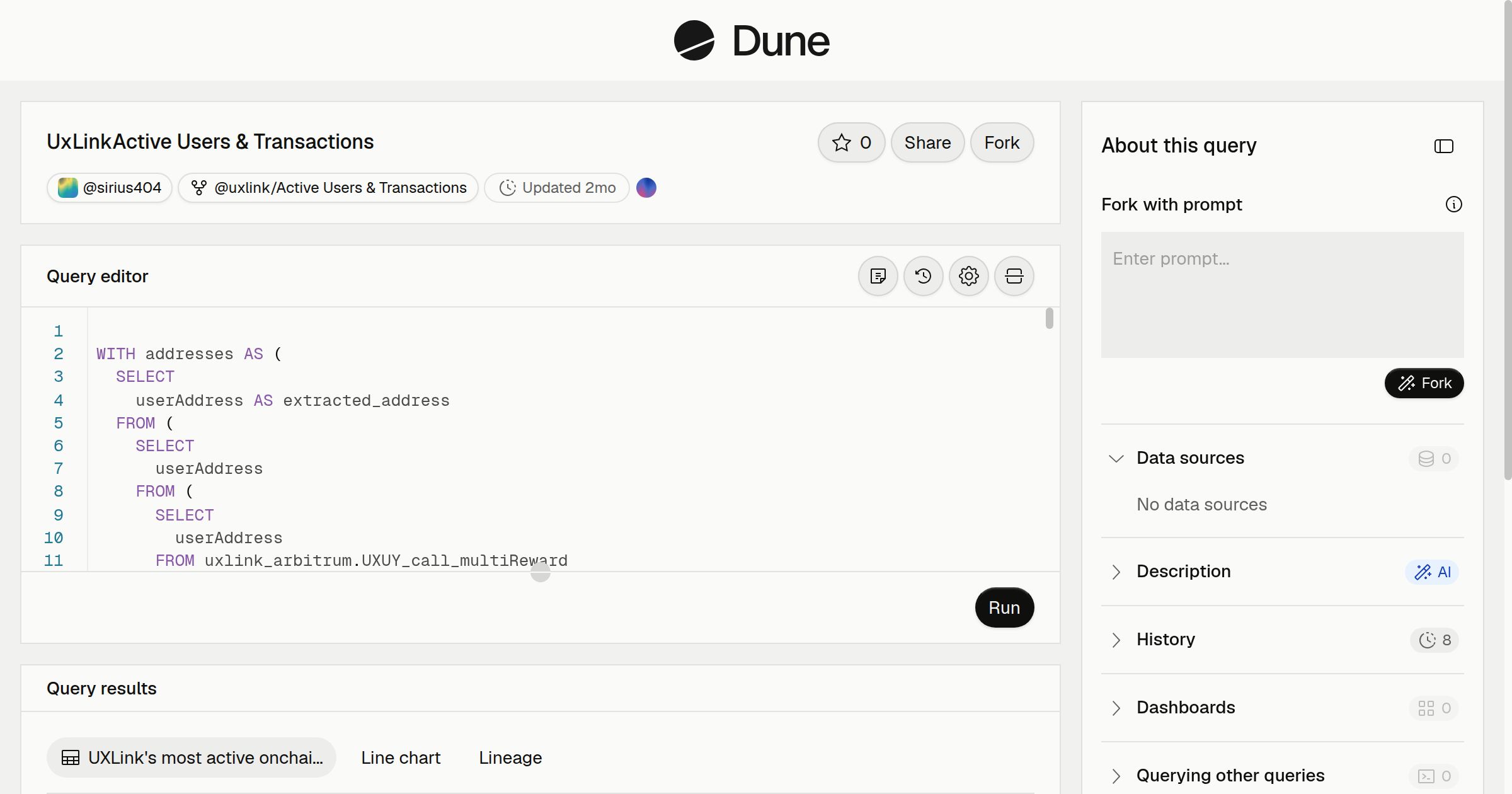Open the query notes icon in editor

point(878,276)
